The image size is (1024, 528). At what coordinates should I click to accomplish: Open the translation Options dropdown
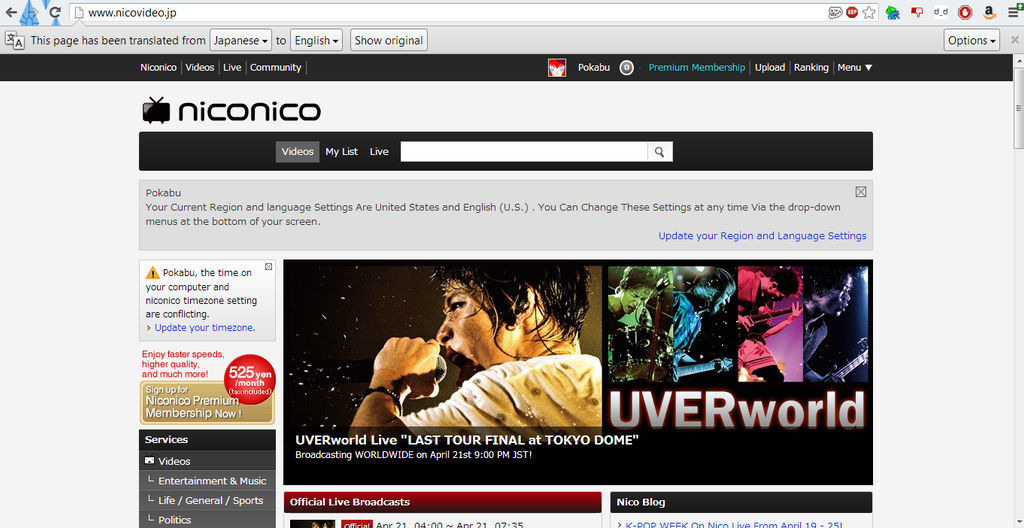pos(972,41)
